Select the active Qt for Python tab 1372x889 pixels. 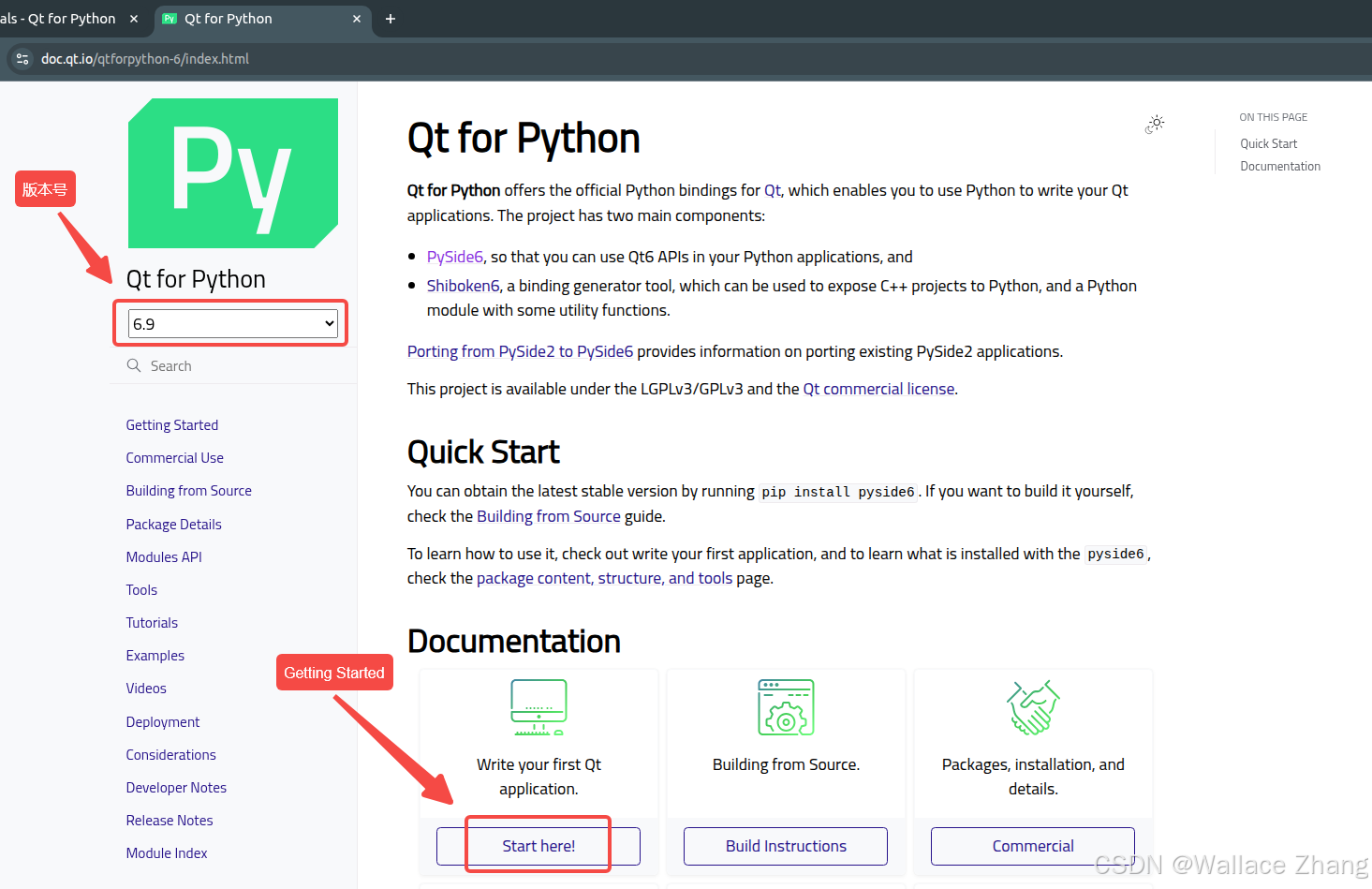coord(228,19)
